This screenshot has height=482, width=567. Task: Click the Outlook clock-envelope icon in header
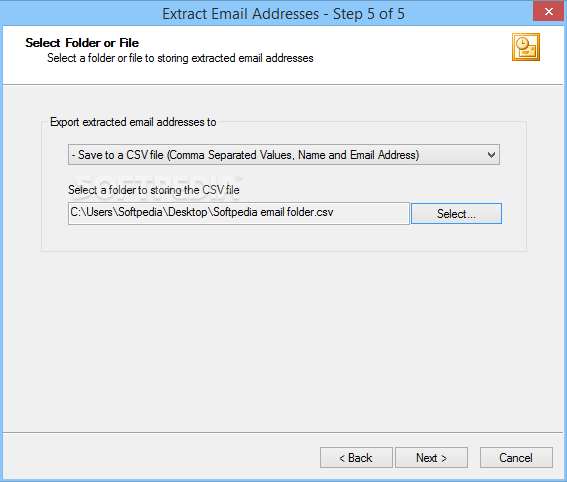tap(526, 47)
